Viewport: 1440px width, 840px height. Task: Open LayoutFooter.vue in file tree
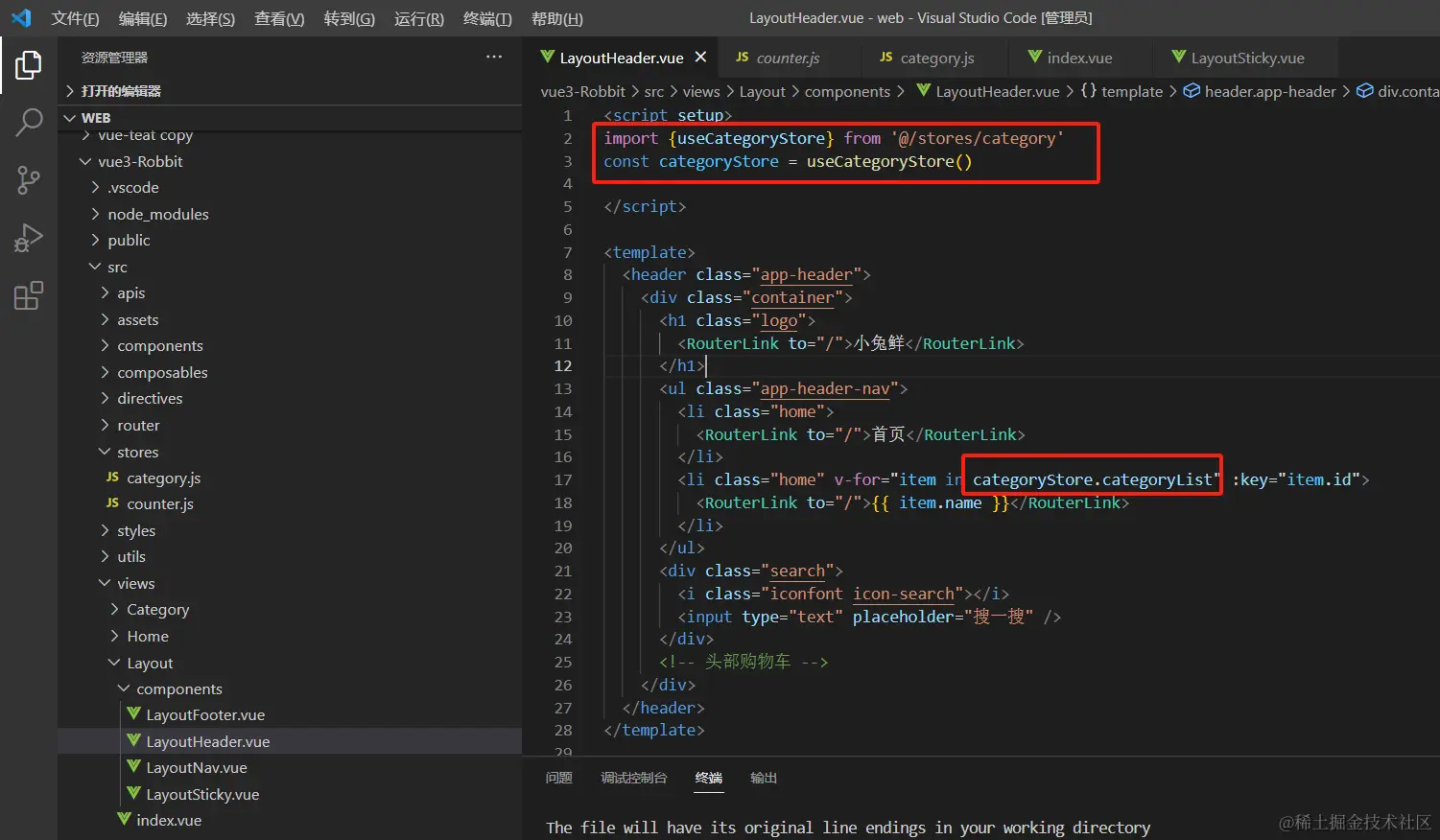(x=204, y=715)
